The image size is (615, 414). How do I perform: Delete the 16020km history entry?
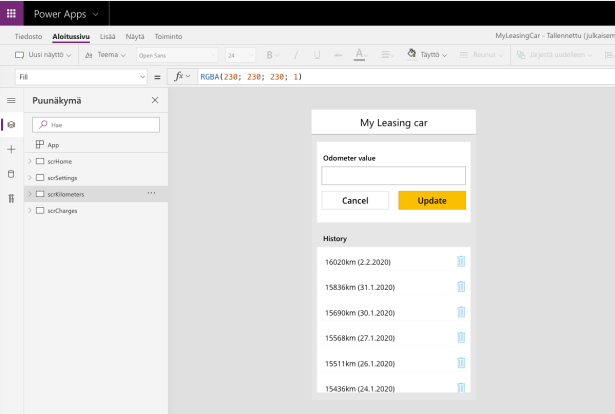461,261
